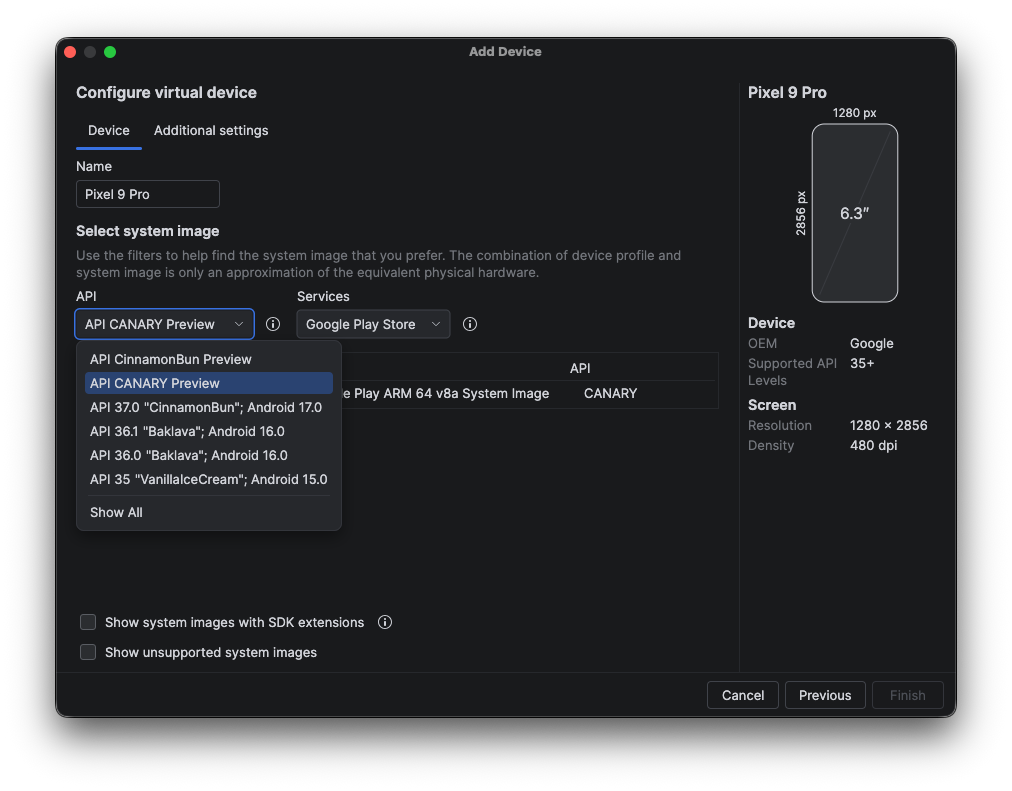Screen dimensions: 1012x791
Task: Enable Show system images with SDK extensions
Action: (88, 622)
